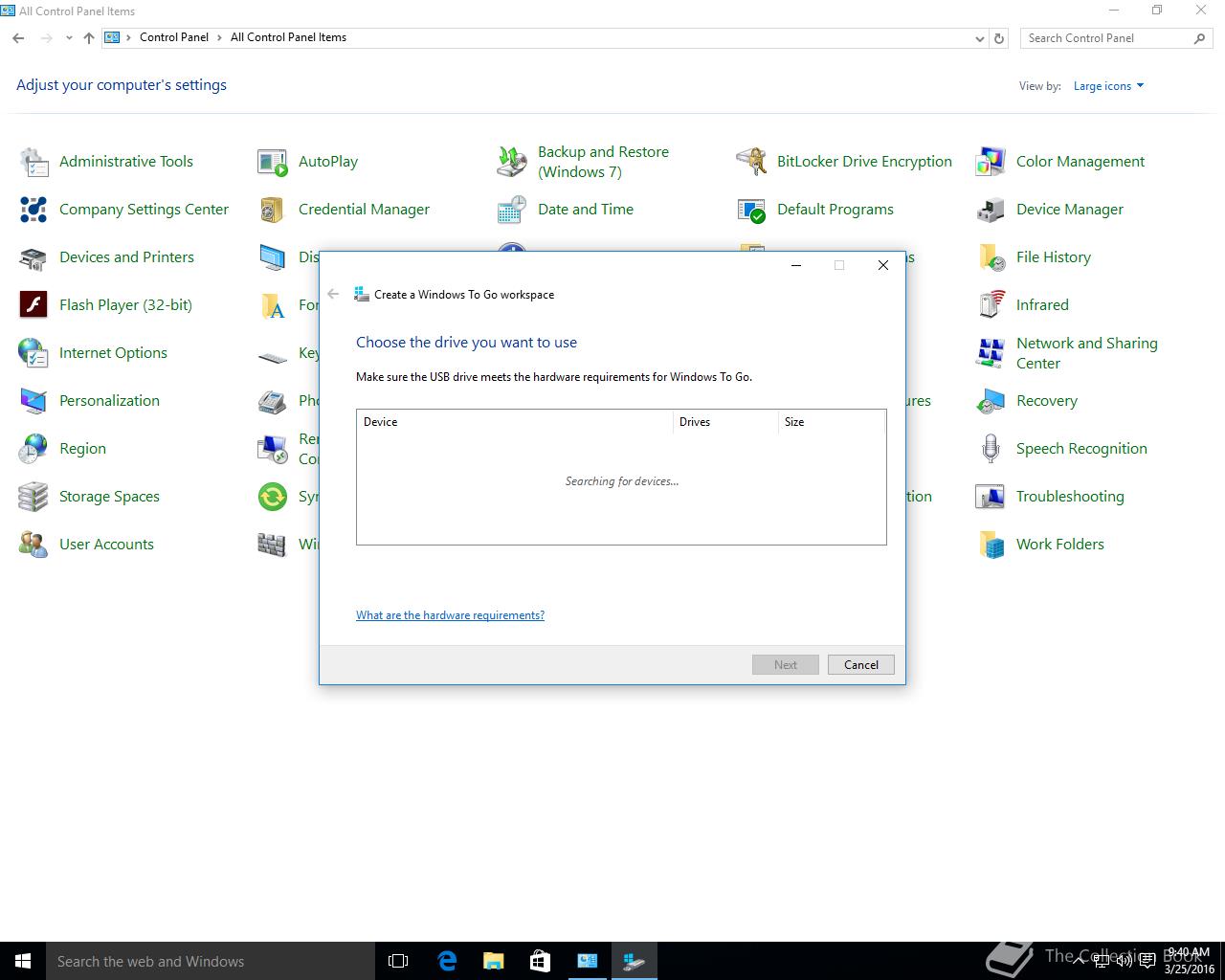Open Task View on taskbar
The width and height of the screenshot is (1225, 980).
coord(398,961)
